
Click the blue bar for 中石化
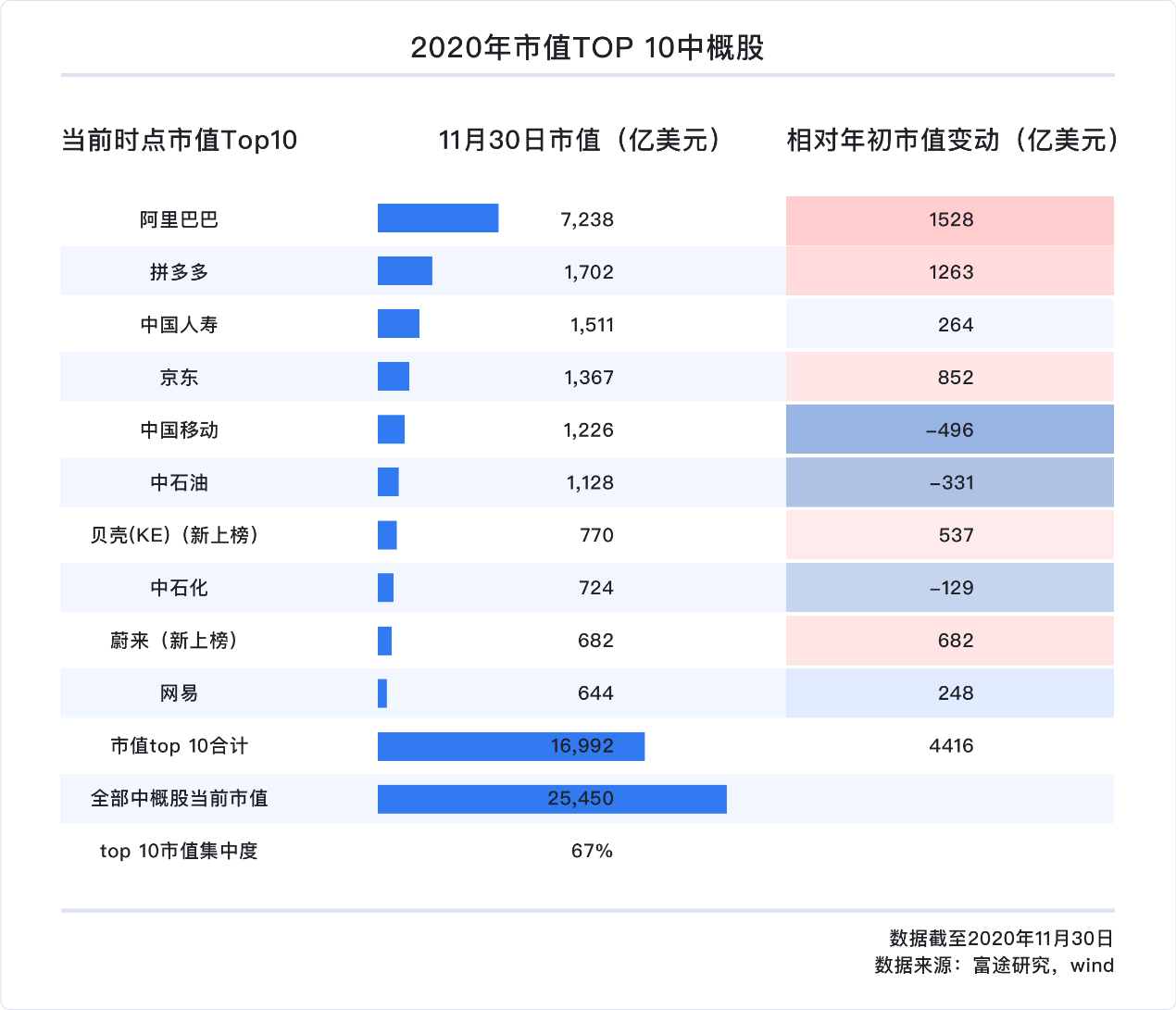click(386, 588)
